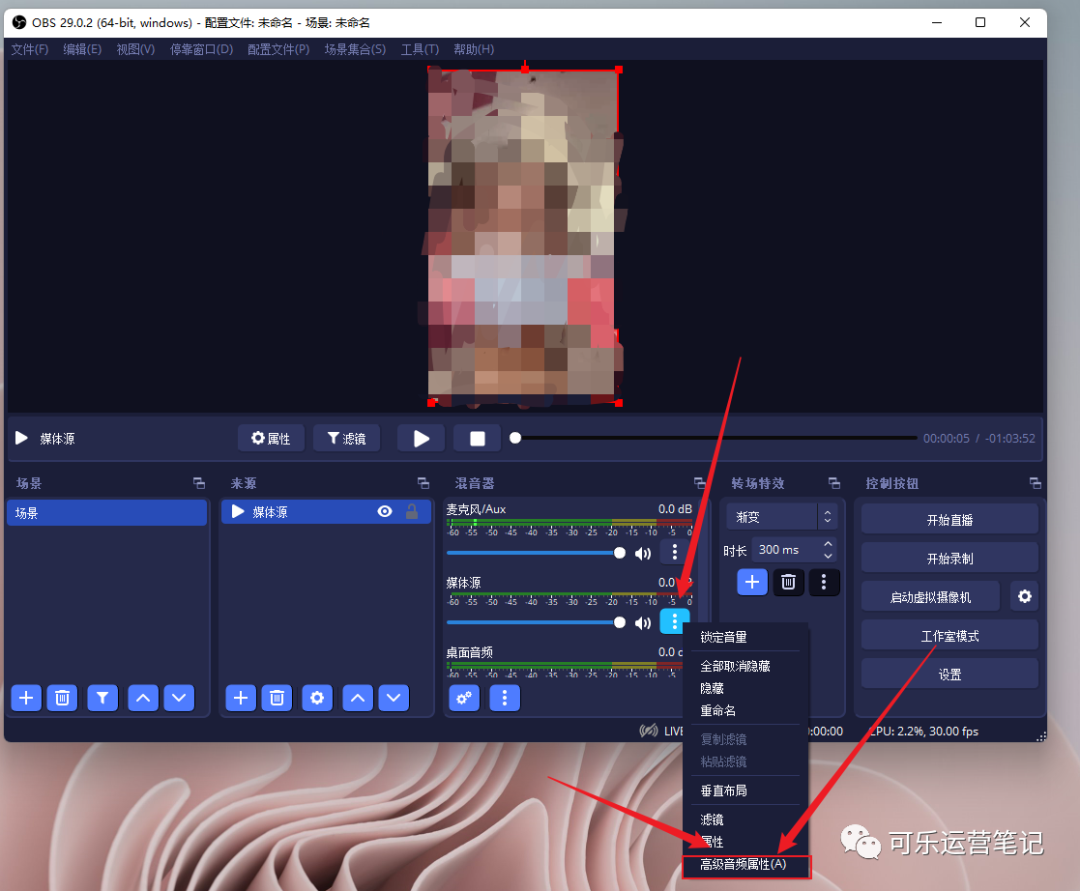
Task: Decrease transition 时长 value
Action: (x=828, y=555)
